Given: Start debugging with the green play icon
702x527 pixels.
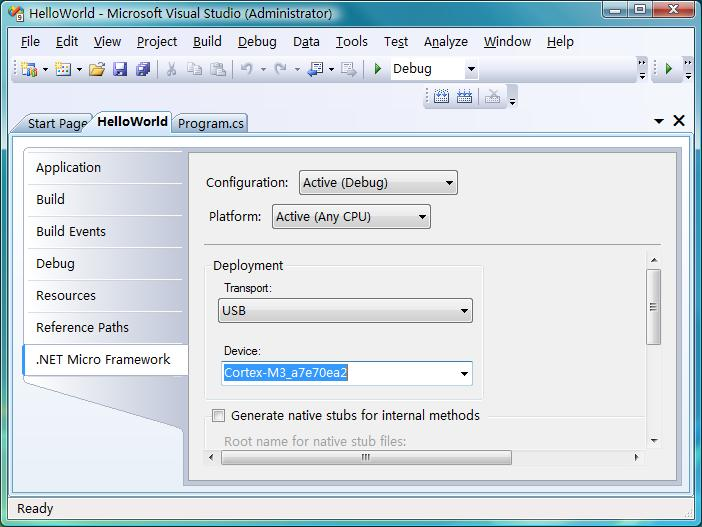Looking at the screenshot, I should (378, 69).
